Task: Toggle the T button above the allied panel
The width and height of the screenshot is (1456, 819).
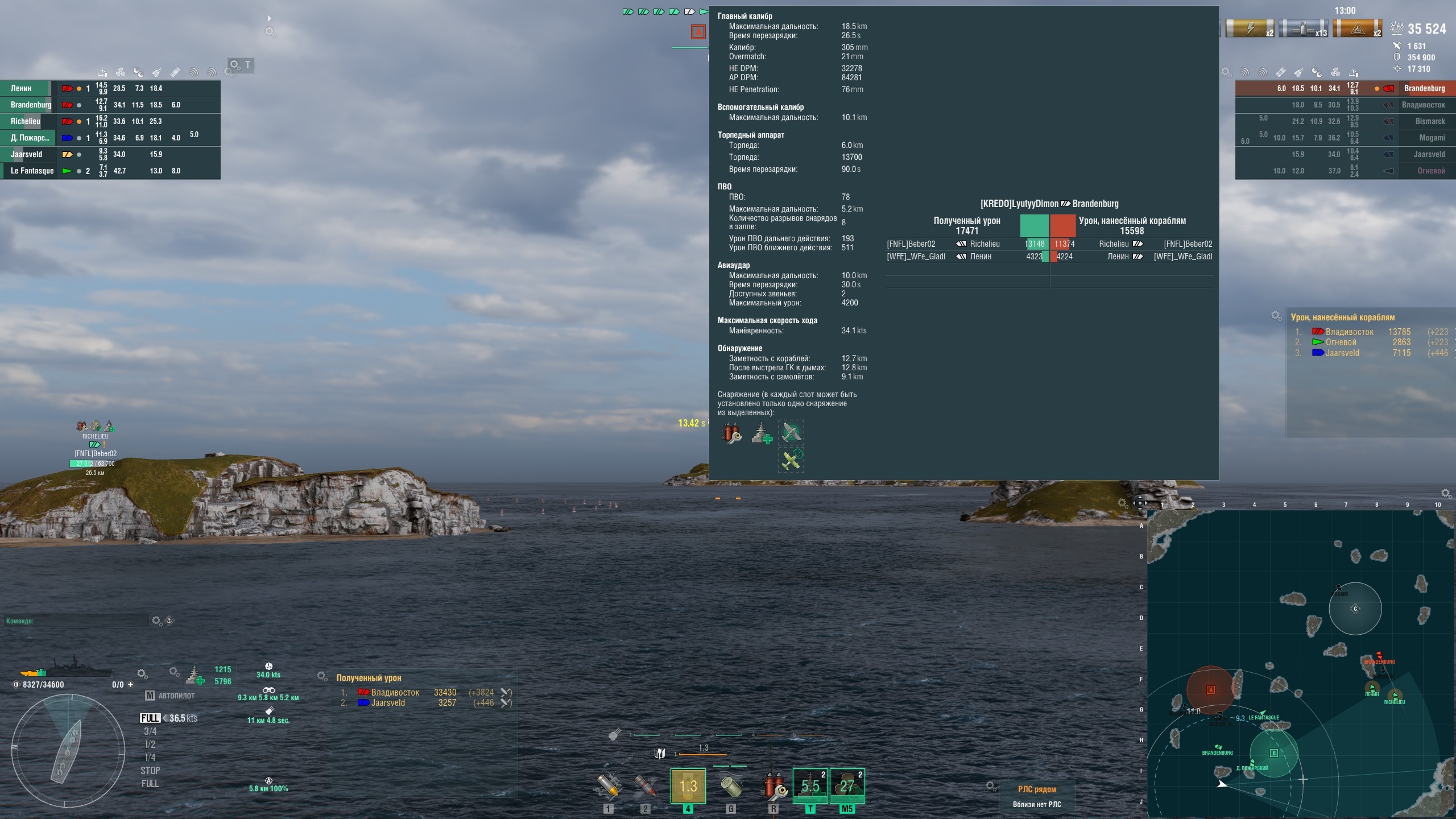Action: (x=247, y=65)
